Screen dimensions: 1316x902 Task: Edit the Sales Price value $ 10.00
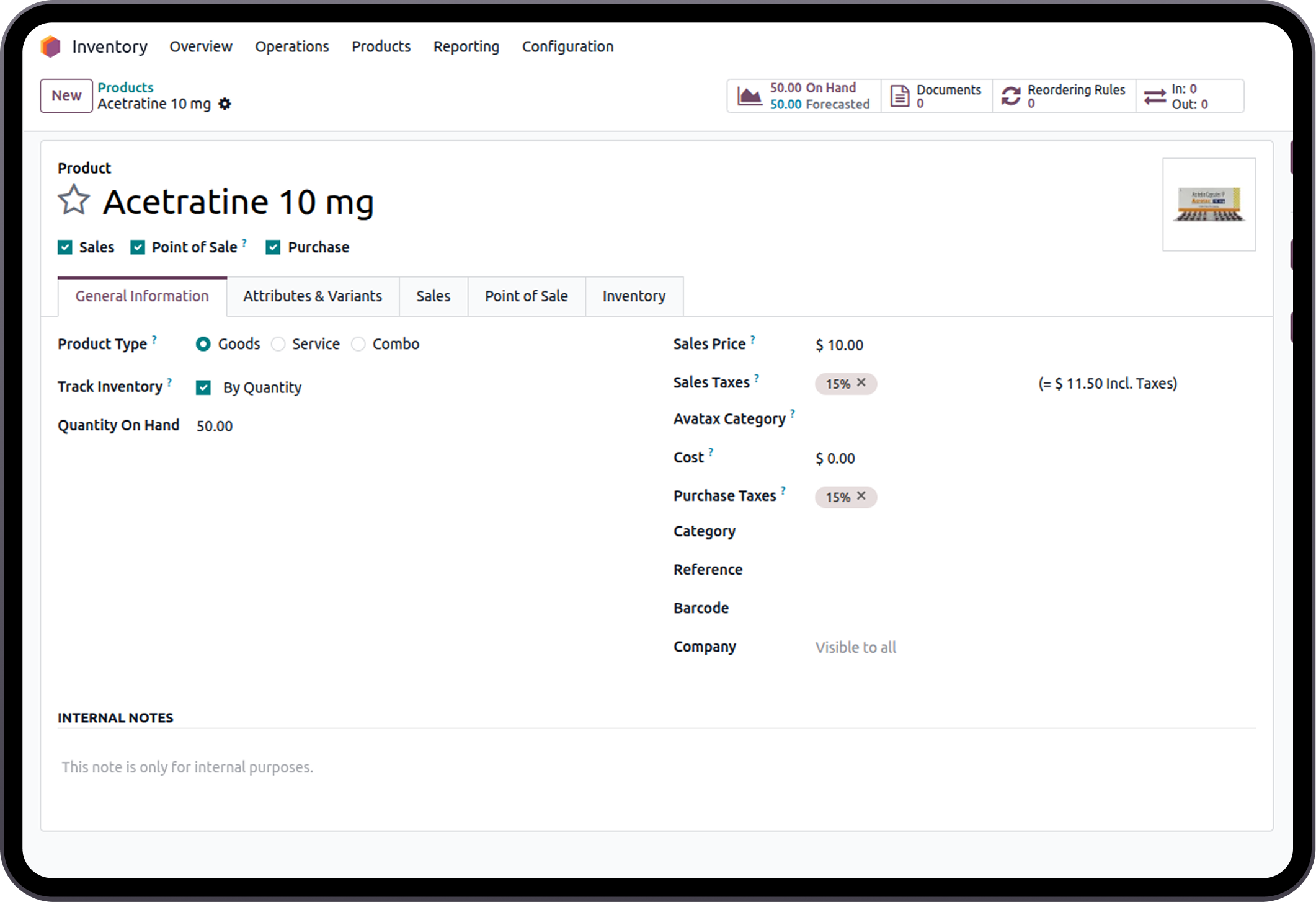[x=839, y=345]
